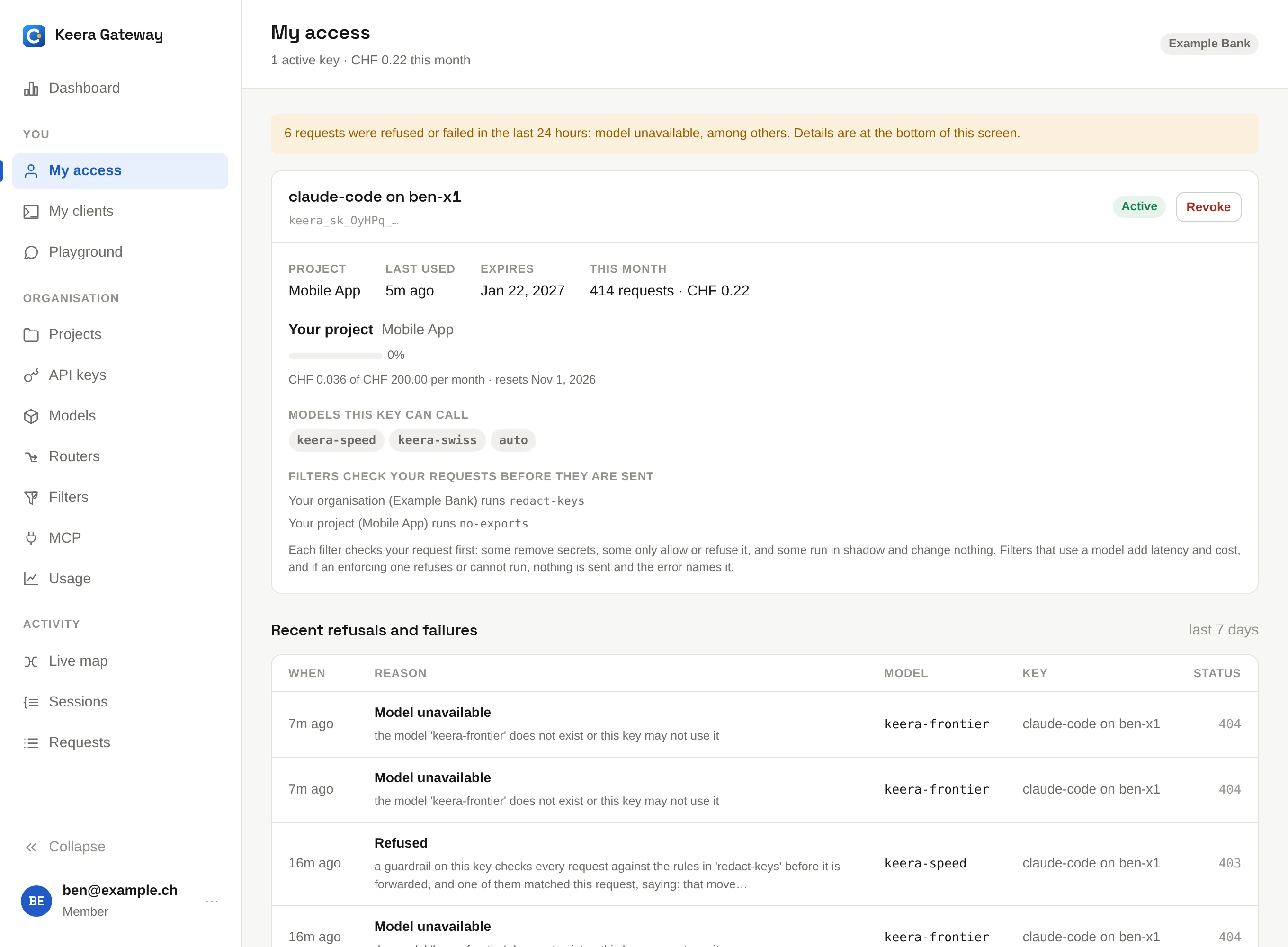Click the Active status badge
Viewport: 1288px width, 947px height.
point(1139,206)
